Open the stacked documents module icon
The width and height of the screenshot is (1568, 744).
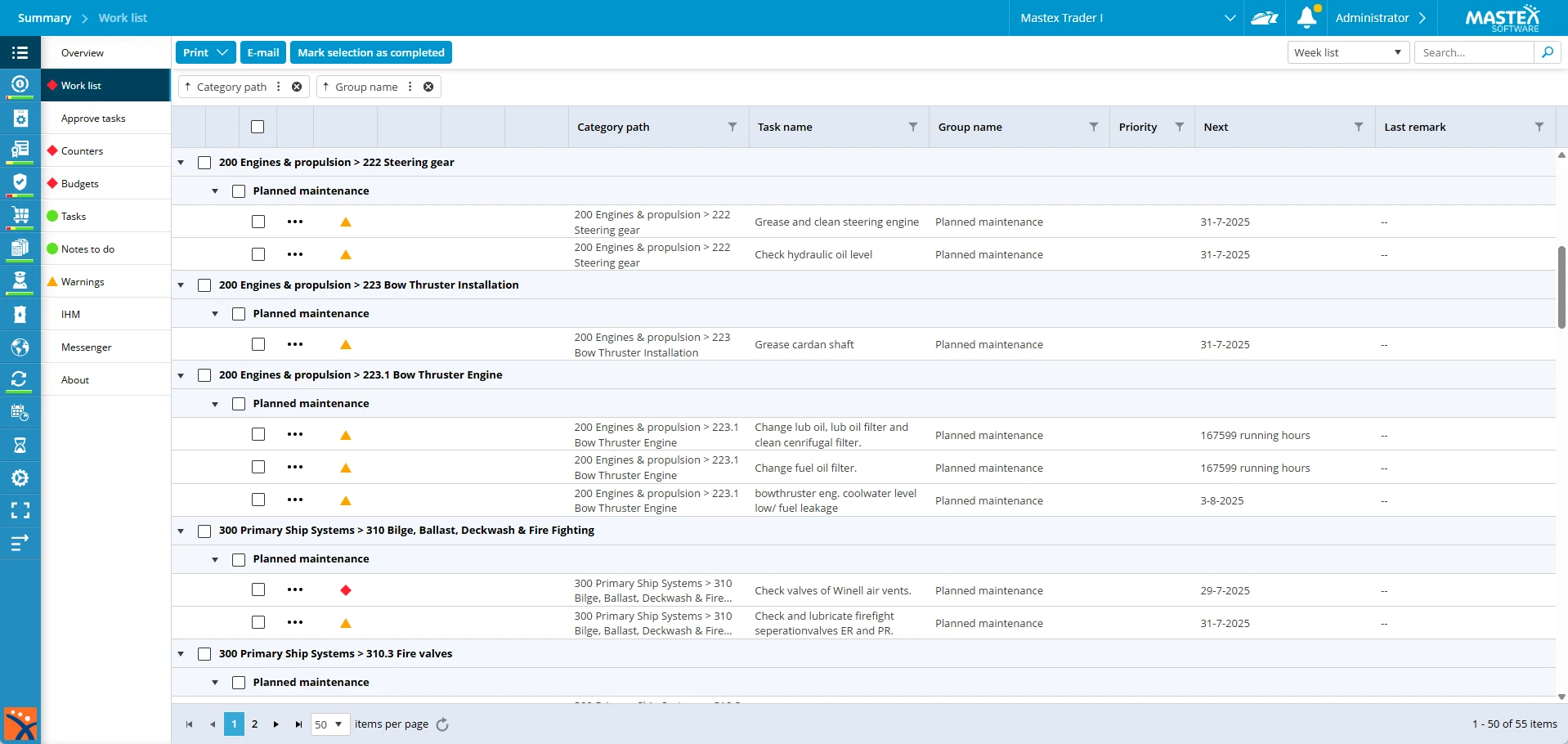coord(20,248)
